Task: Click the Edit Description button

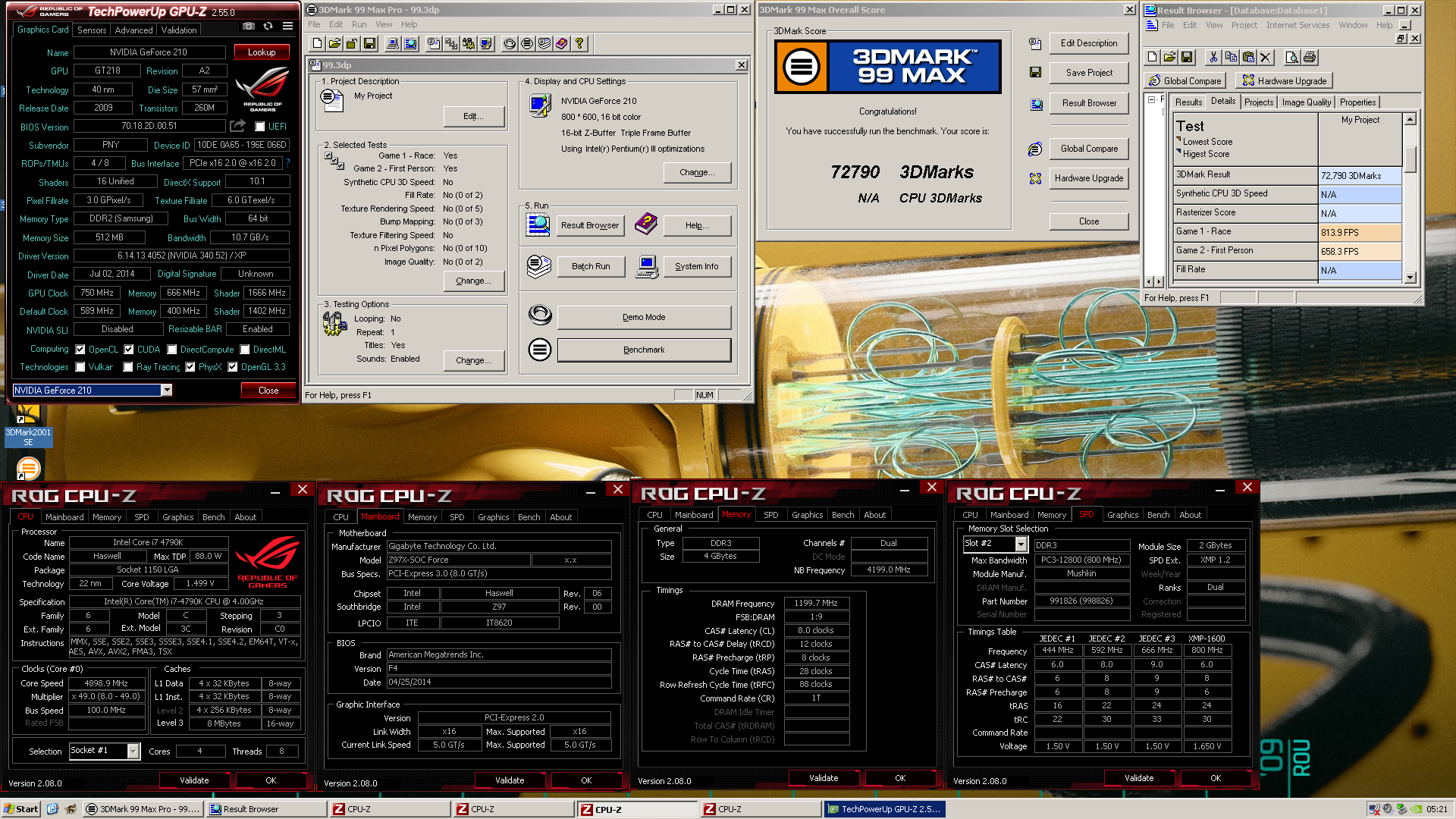Action: pos(1089,43)
